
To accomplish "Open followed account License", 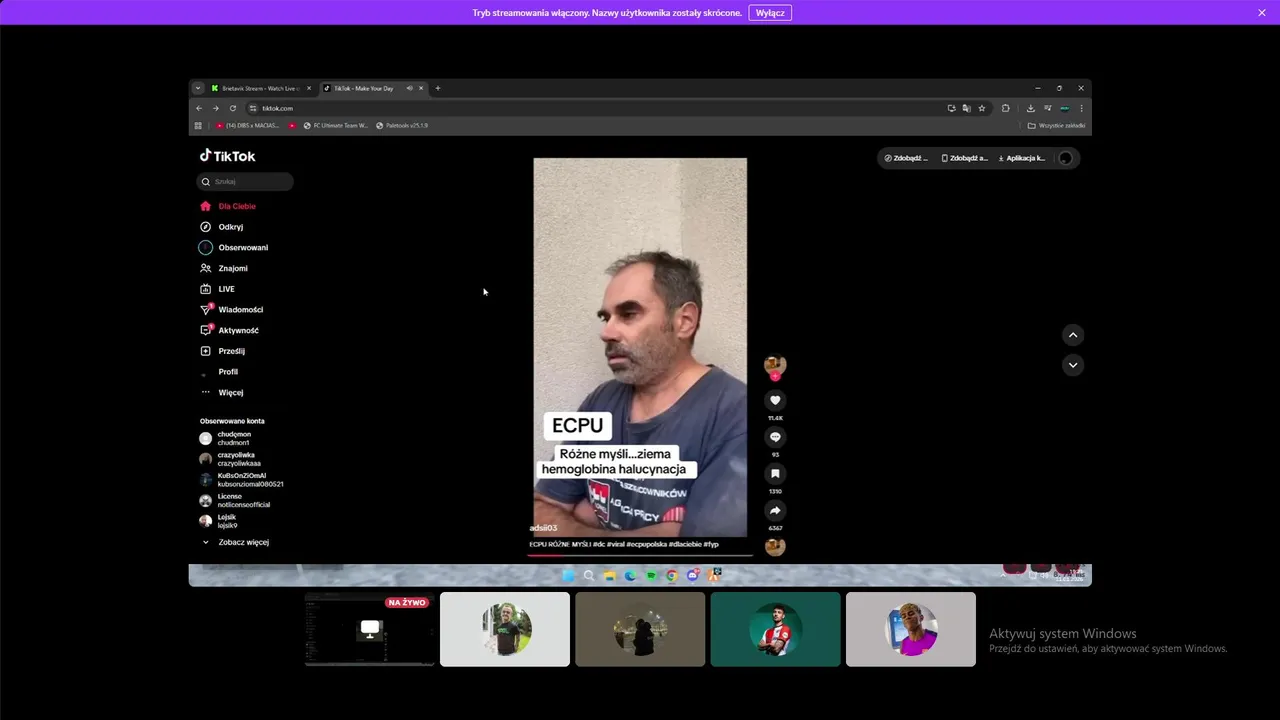I will [235, 500].
